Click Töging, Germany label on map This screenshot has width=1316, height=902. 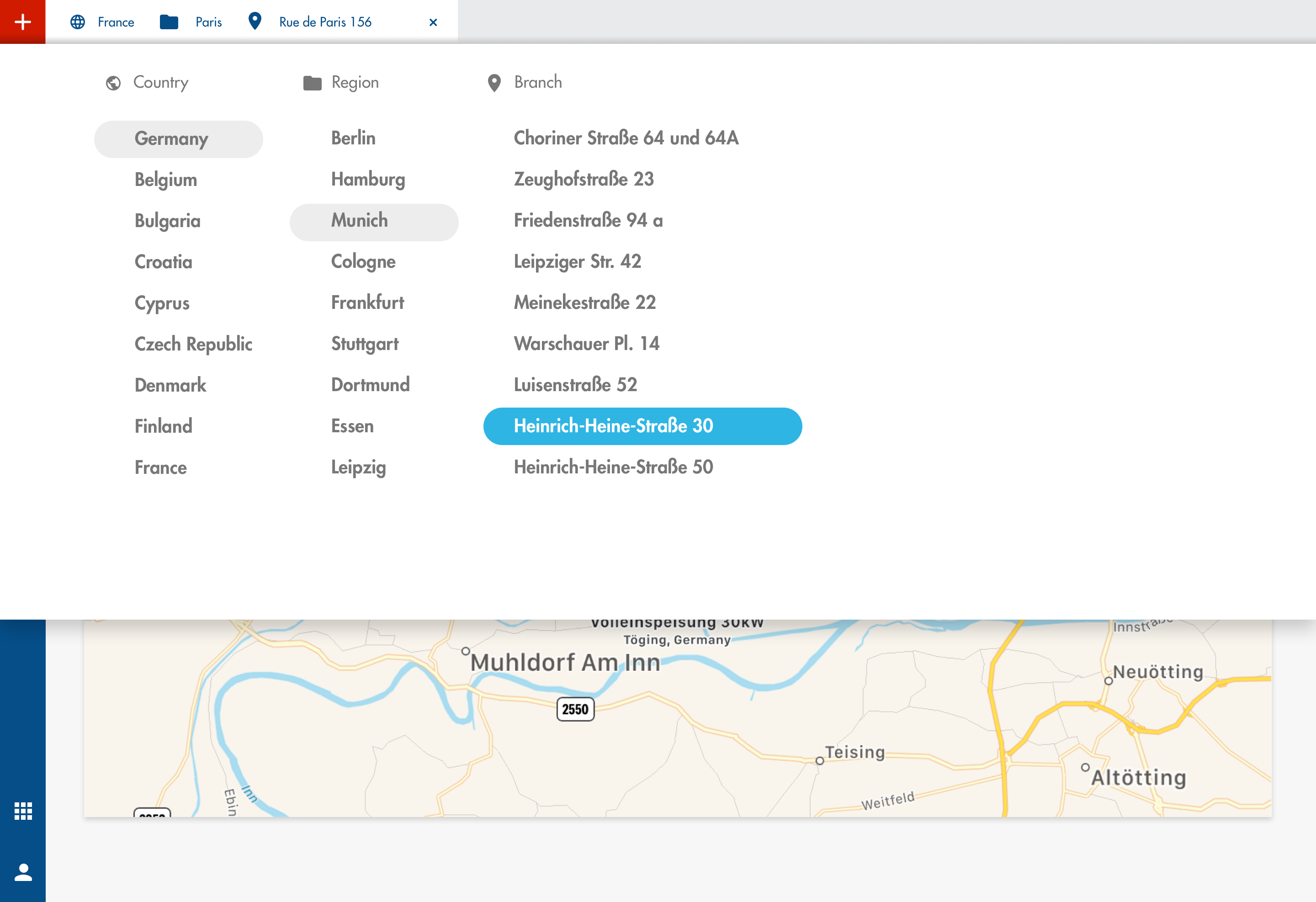pos(677,640)
